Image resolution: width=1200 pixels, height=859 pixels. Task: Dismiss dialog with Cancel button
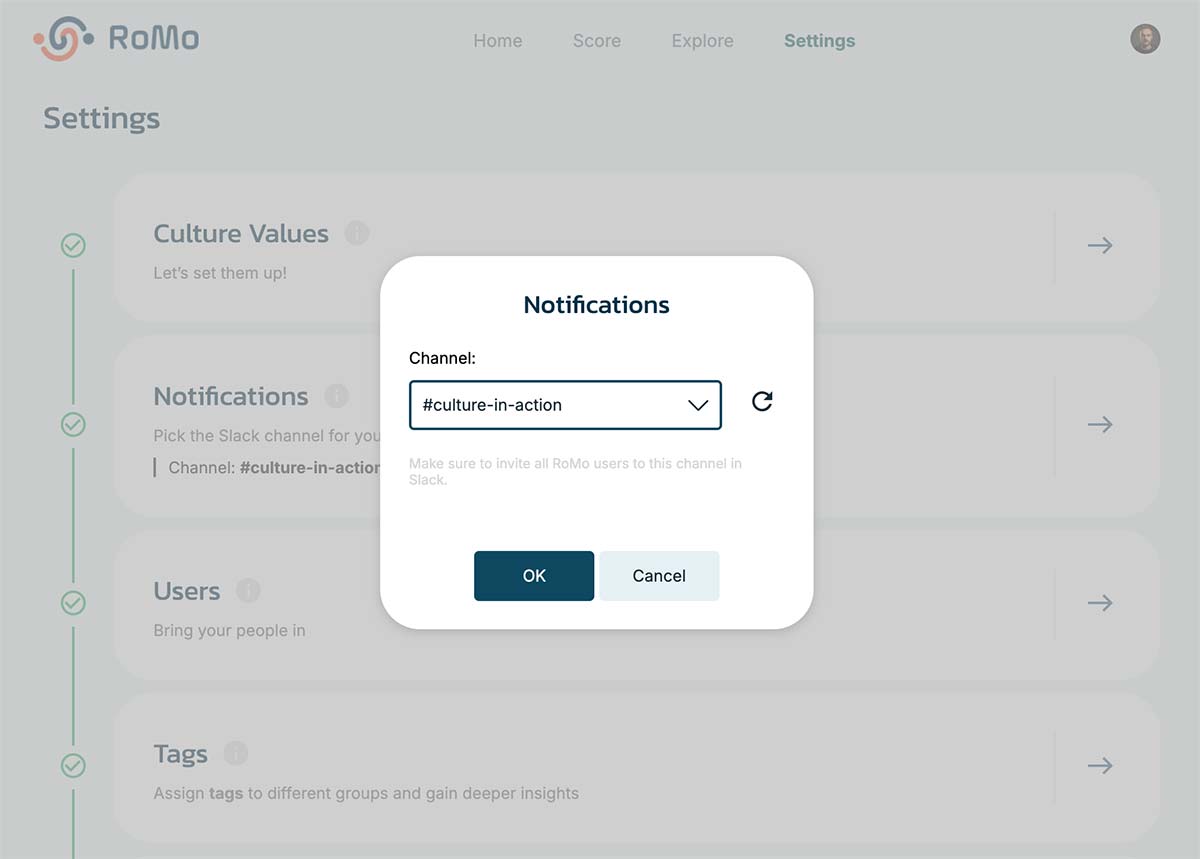pyautogui.click(x=659, y=576)
